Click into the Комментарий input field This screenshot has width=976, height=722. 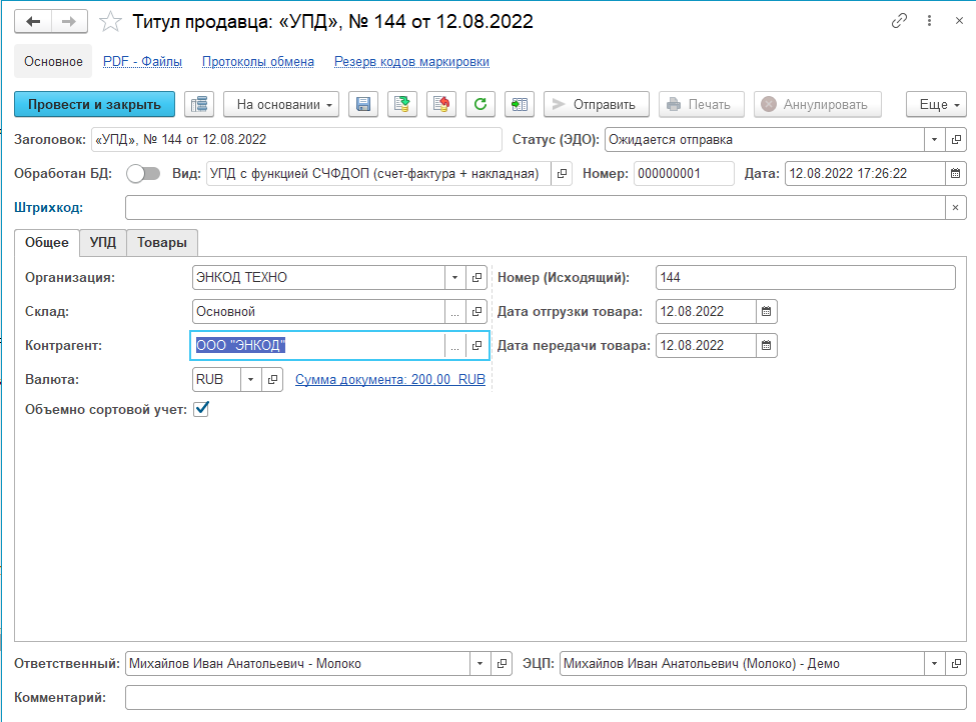tap(545, 697)
